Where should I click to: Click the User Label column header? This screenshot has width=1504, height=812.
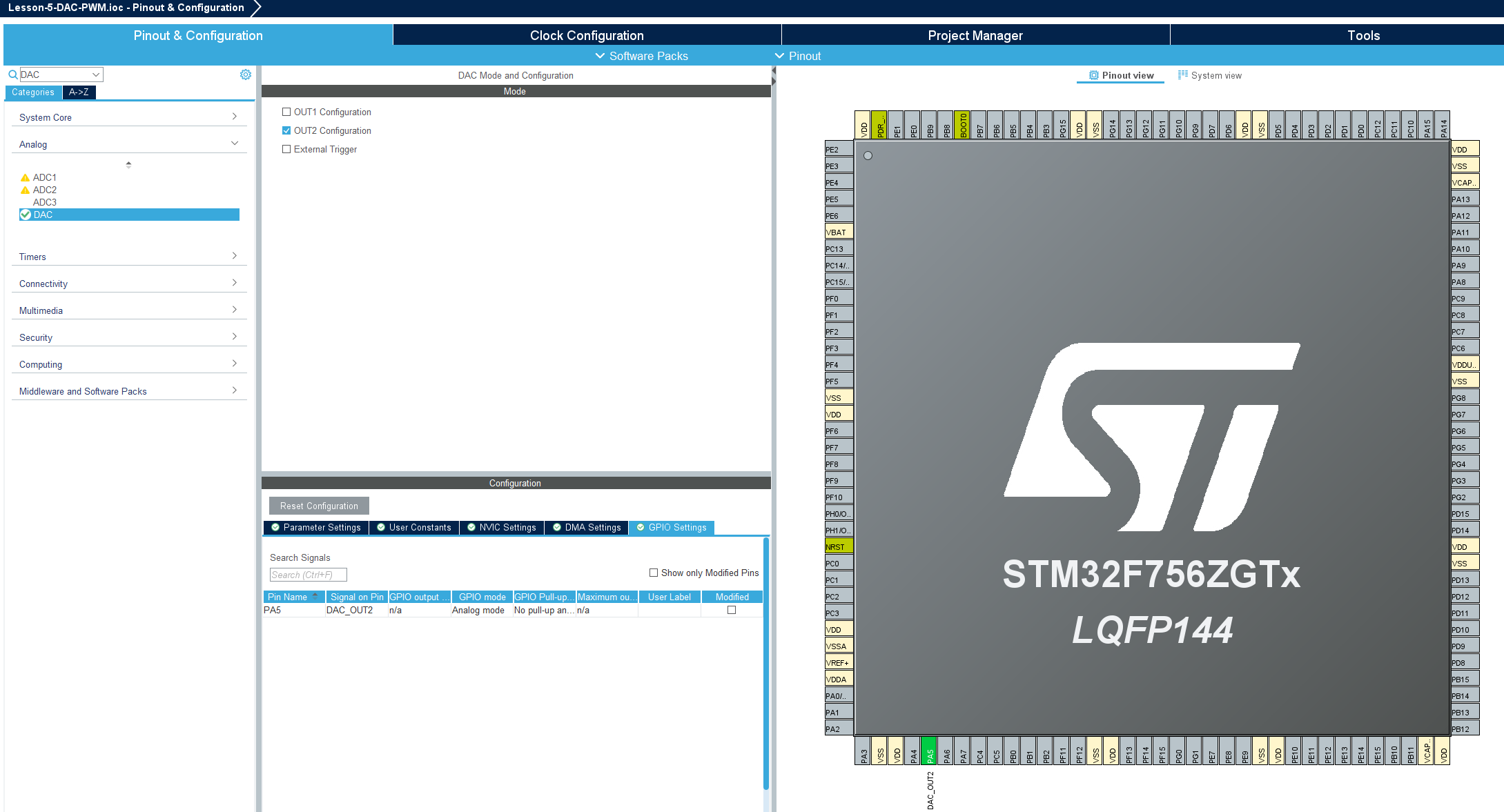[x=670, y=597]
